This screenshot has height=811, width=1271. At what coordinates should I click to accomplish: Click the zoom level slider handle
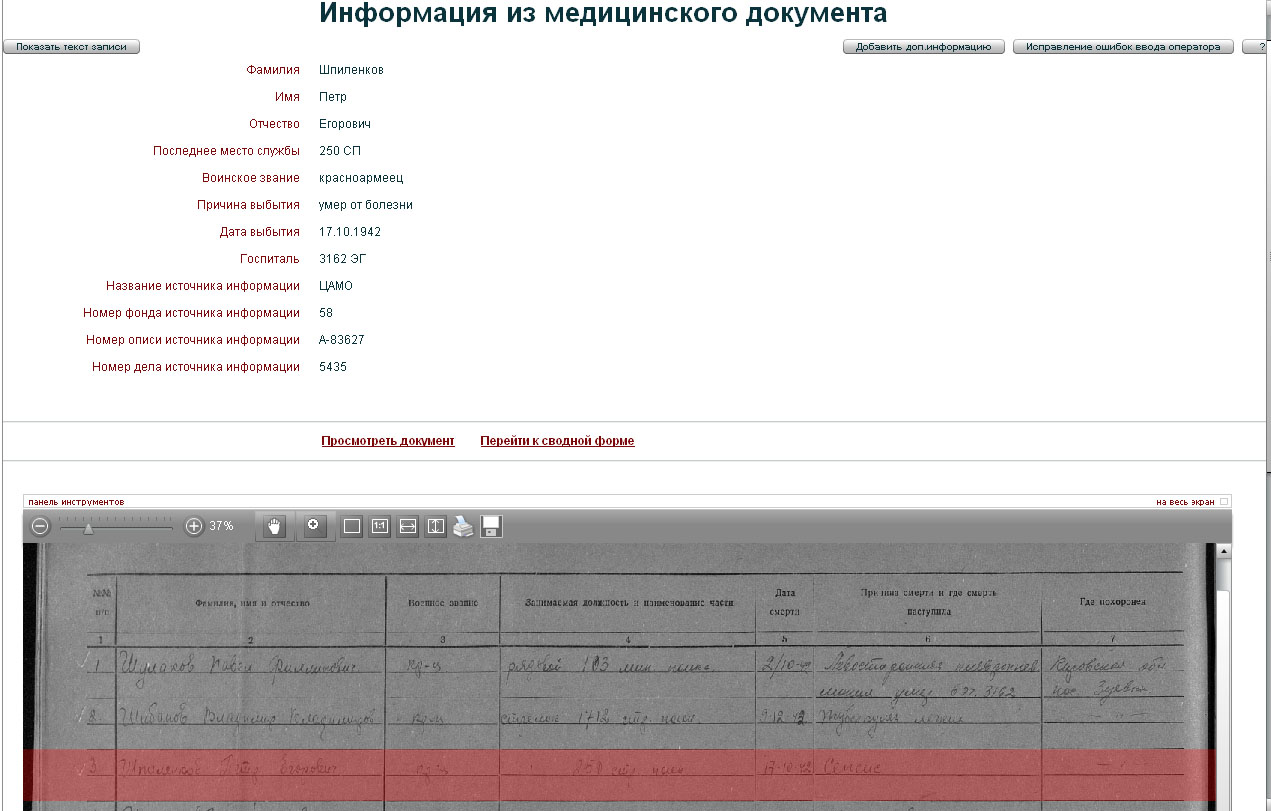pos(88,528)
